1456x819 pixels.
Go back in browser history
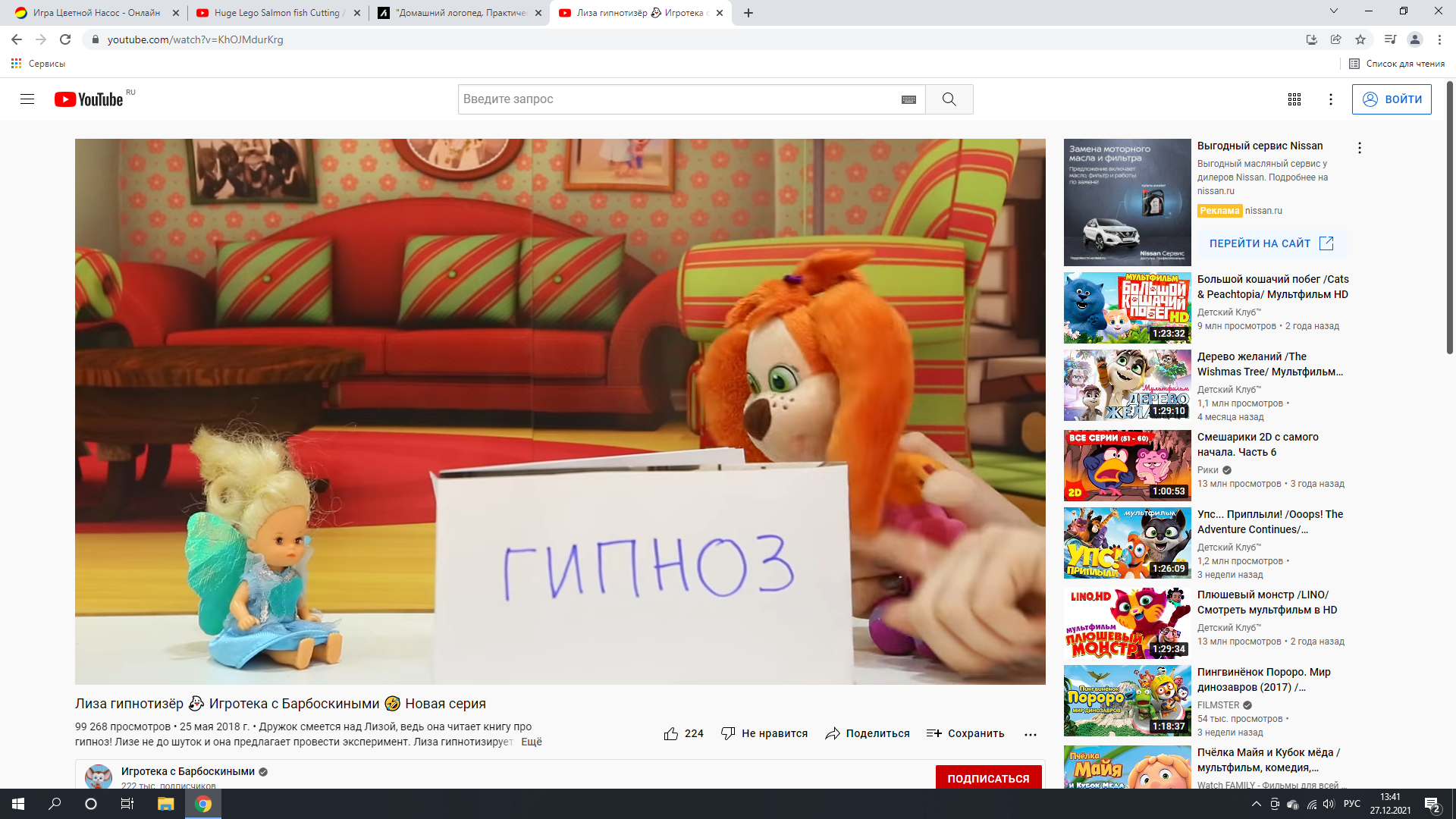pos(17,39)
